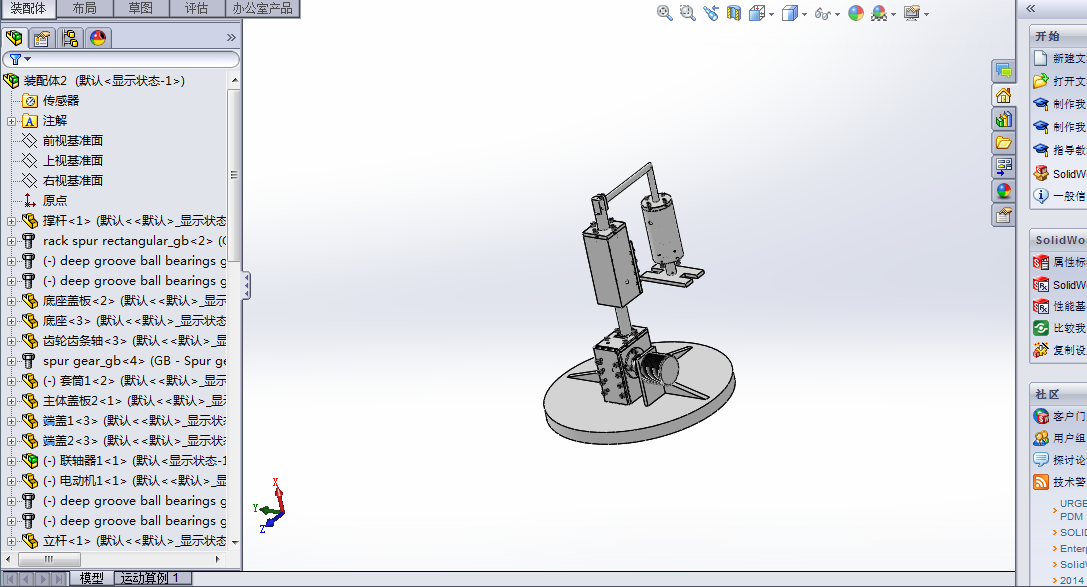Image resolution: width=1087 pixels, height=587 pixels.
Task: Open View Orientation dropdown arrow
Action: pos(771,15)
